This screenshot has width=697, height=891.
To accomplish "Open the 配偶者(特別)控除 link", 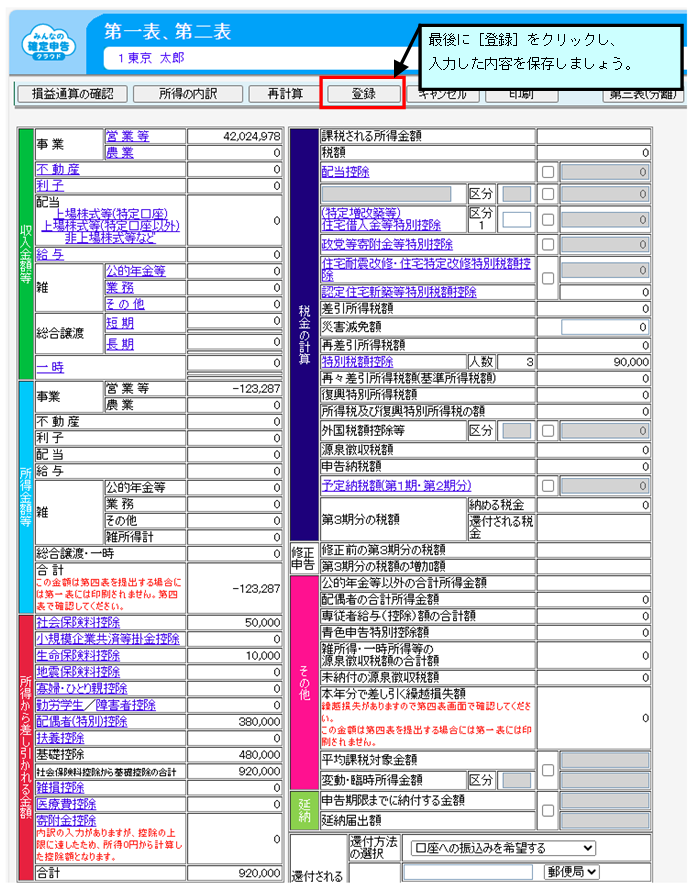I will [82, 722].
